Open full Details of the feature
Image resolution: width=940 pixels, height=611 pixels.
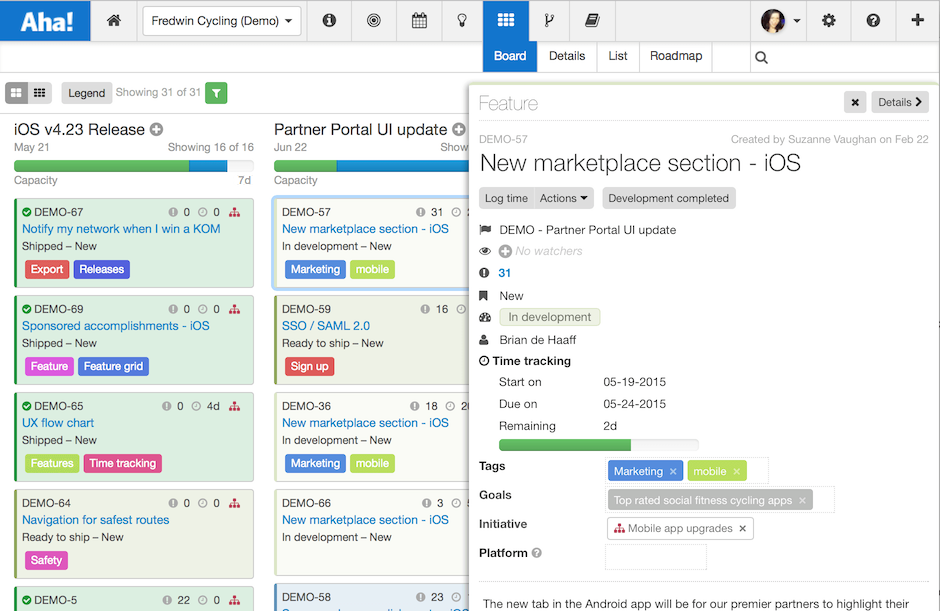pyautogui.click(x=900, y=103)
